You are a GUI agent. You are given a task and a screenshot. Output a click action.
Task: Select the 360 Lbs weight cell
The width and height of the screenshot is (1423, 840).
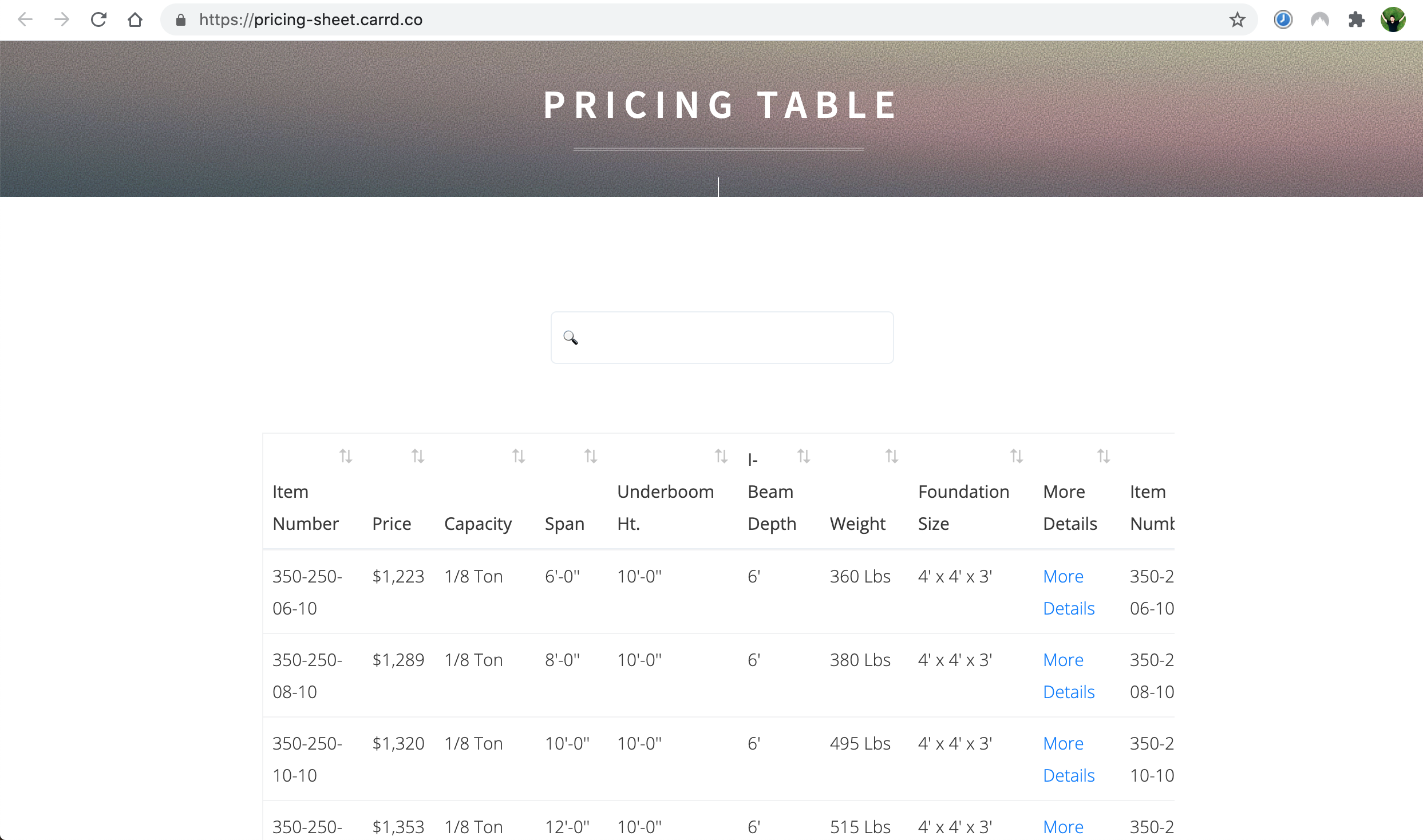click(x=860, y=576)
